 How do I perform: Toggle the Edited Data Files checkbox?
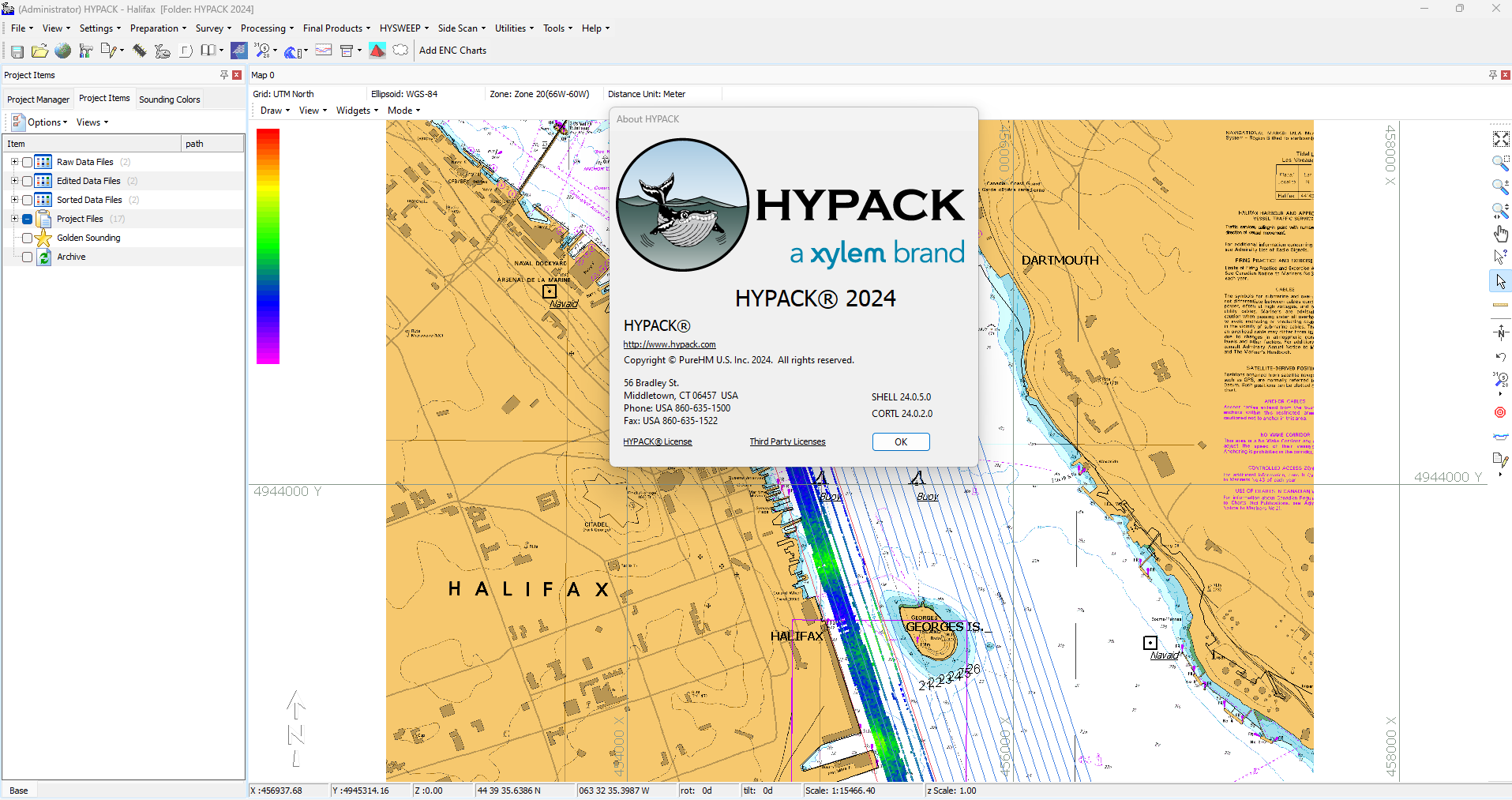28,181
